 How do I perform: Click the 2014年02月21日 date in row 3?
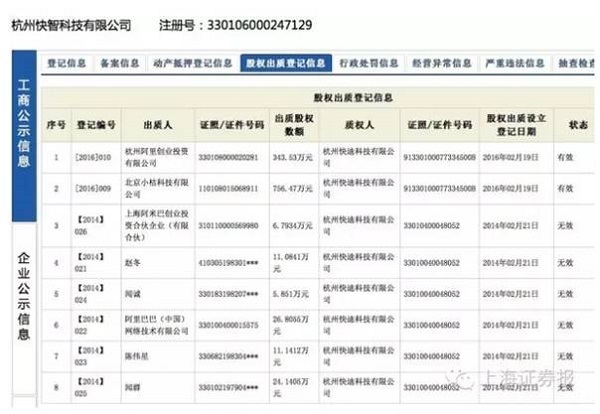pyautogui.click(x=510, y=225)
